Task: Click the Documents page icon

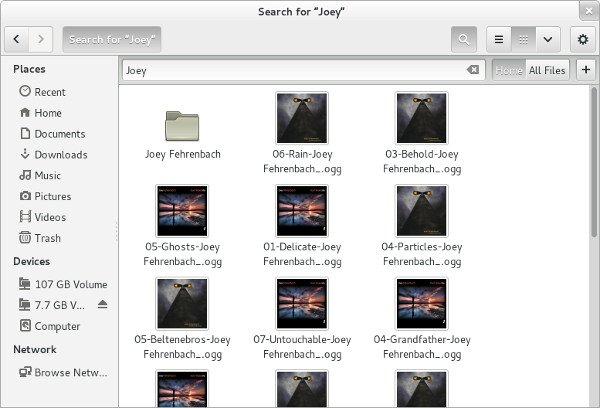Action: 25,133
